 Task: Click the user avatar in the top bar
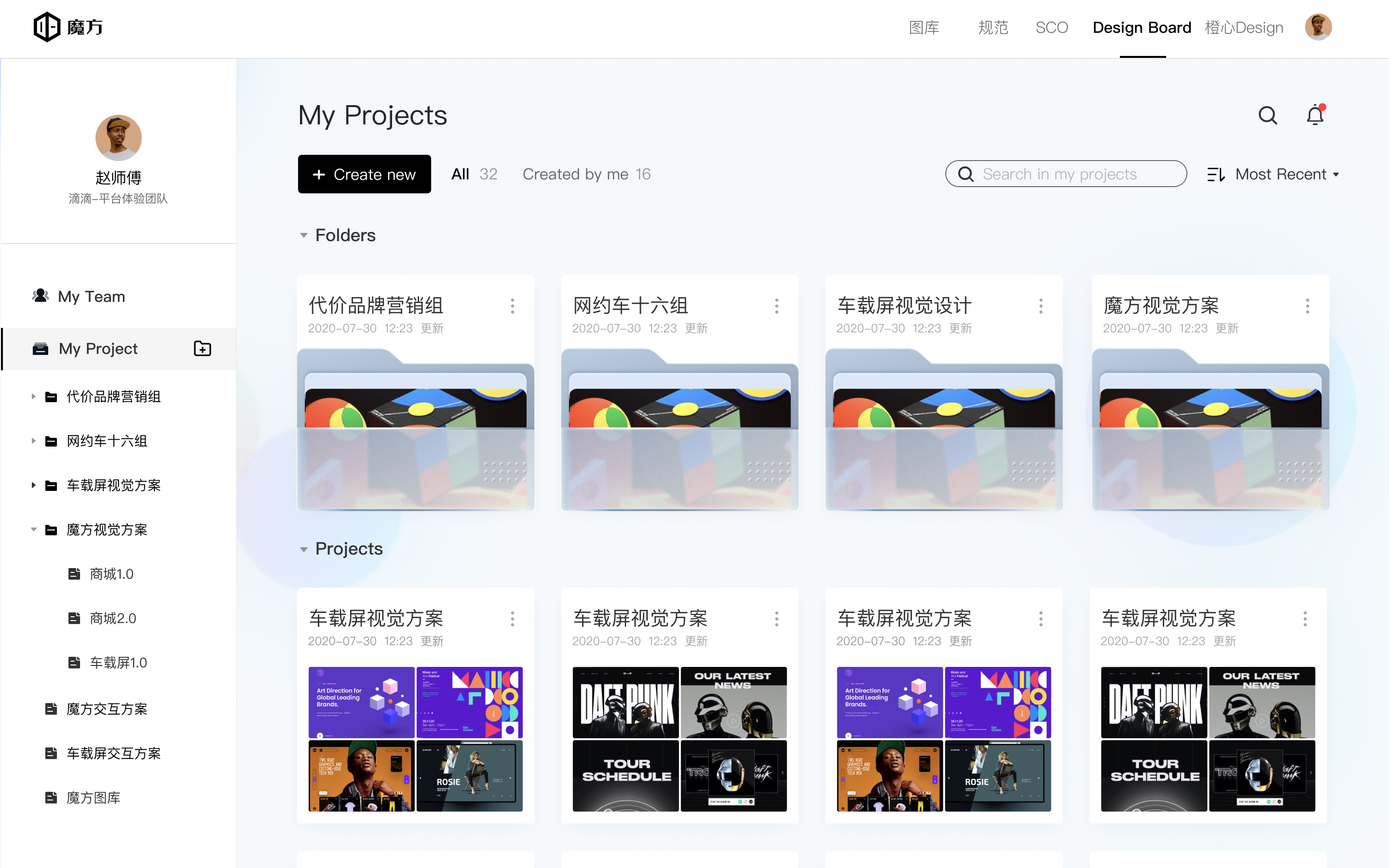pos(1319,27)
